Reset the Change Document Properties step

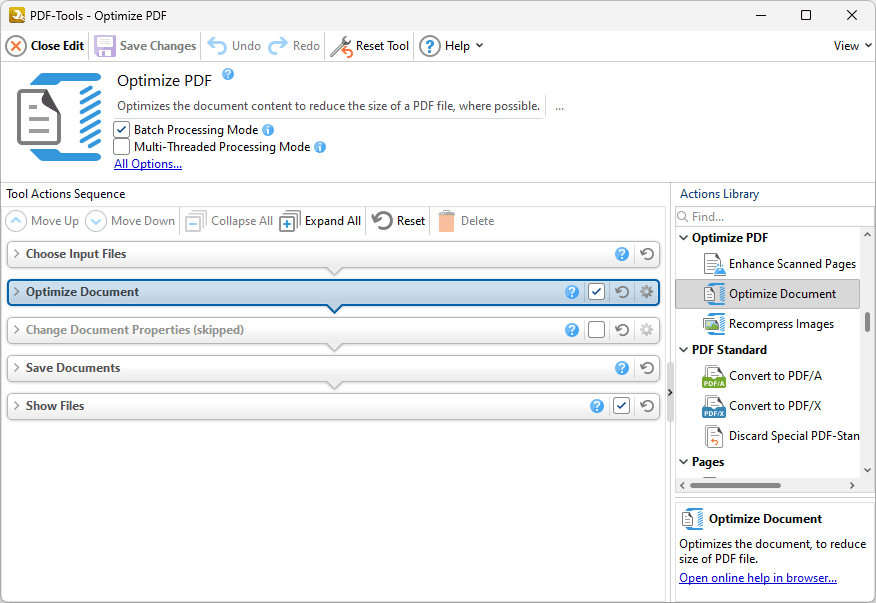(x=622, y=330)
